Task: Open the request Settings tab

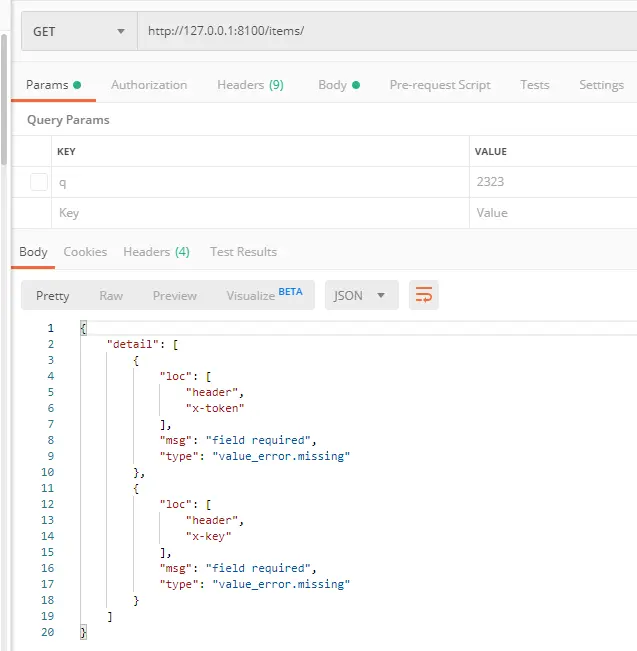Action: click(601, 85)
